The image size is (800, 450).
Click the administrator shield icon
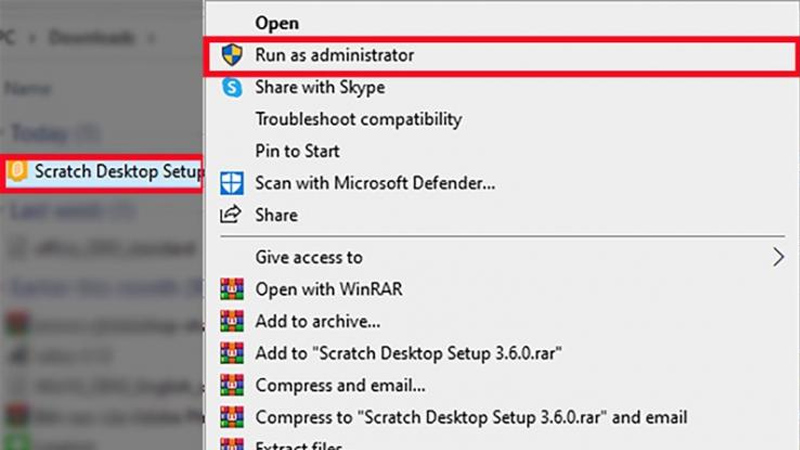coord(232,55)
